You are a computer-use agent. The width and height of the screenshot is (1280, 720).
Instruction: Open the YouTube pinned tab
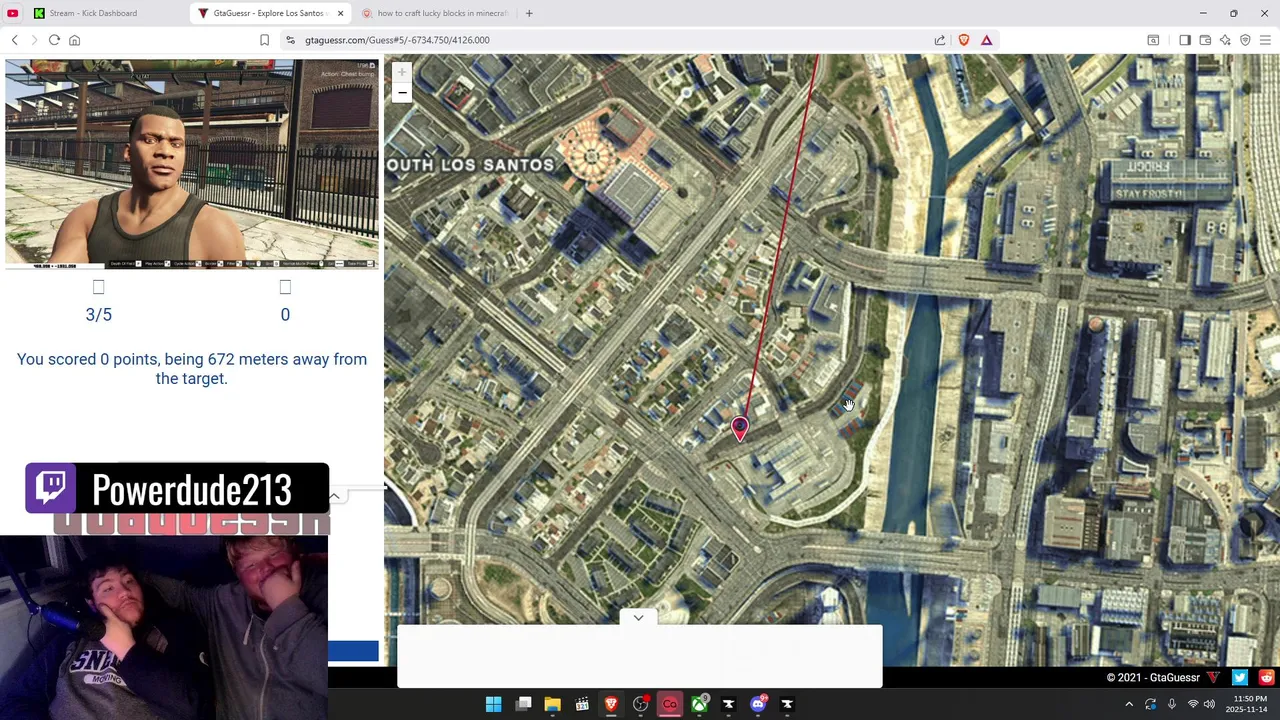coord(13,13)
